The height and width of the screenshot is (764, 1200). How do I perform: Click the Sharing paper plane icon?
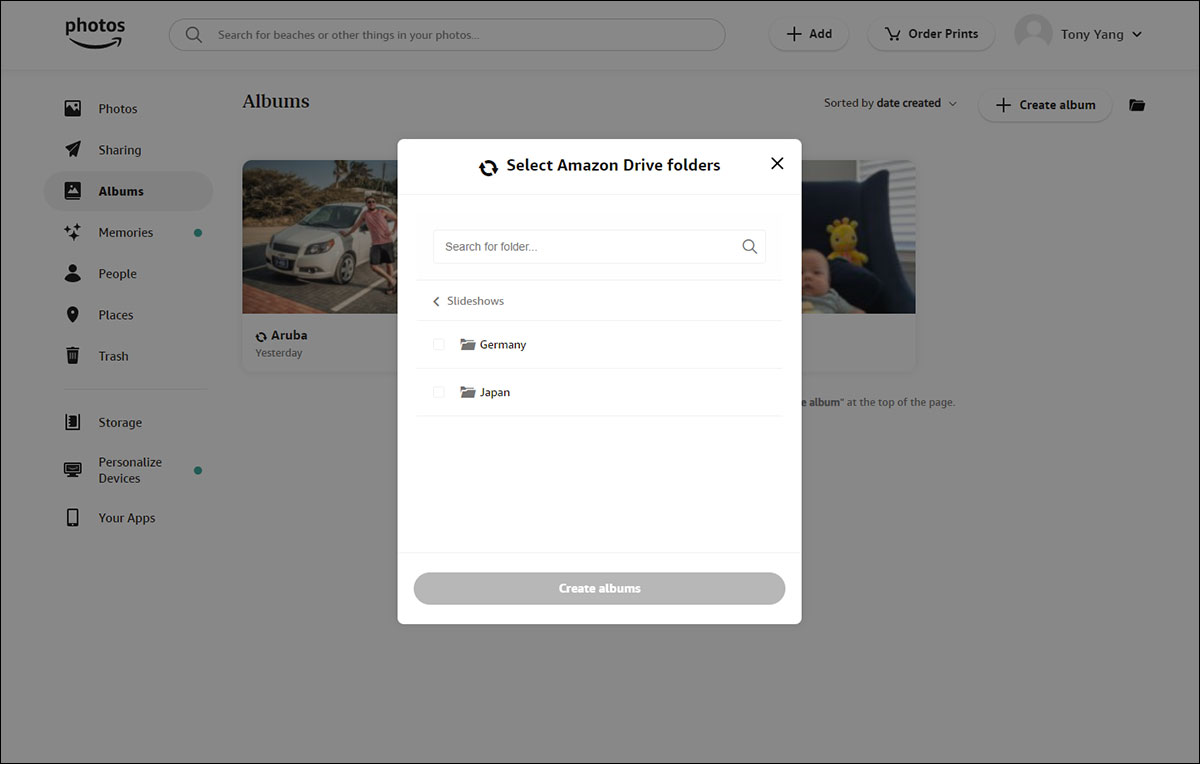coord(73,149)
